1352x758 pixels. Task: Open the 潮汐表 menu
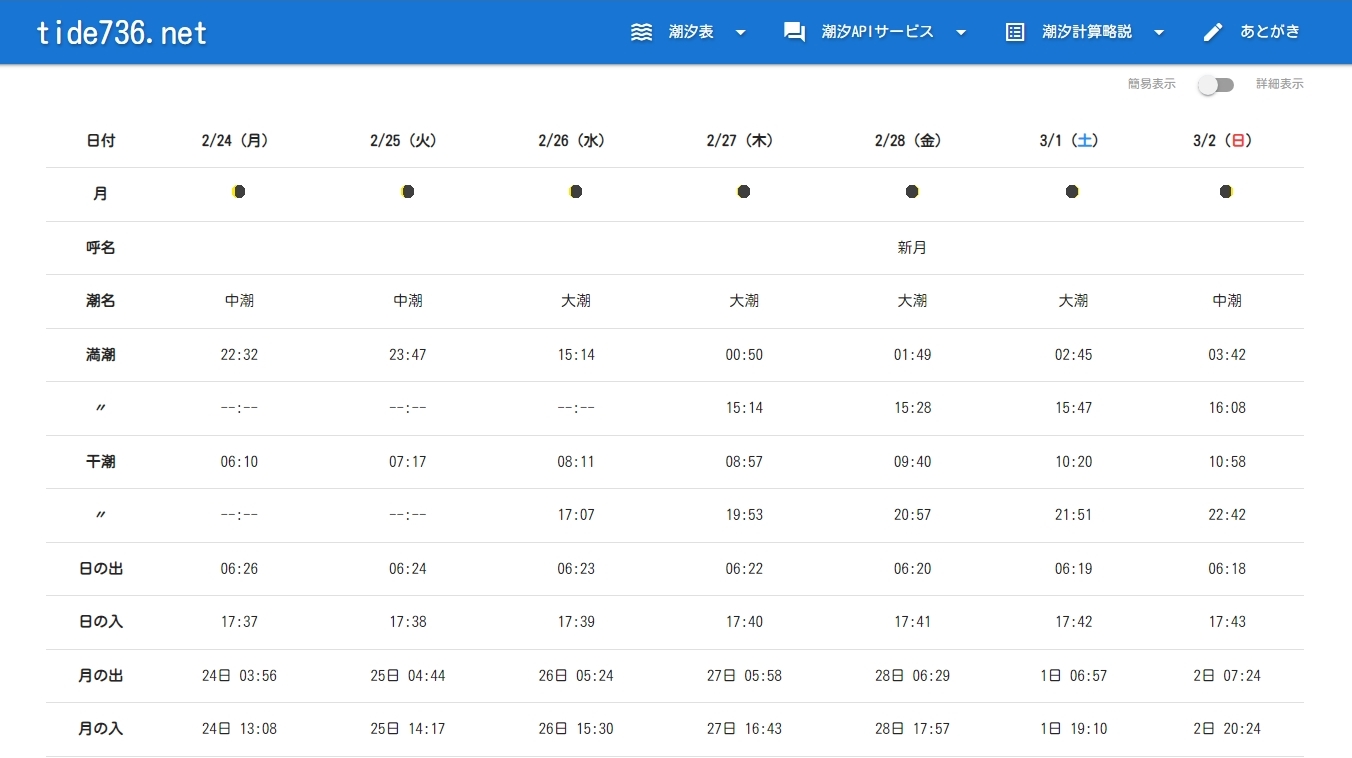click(x=690, y=32)
